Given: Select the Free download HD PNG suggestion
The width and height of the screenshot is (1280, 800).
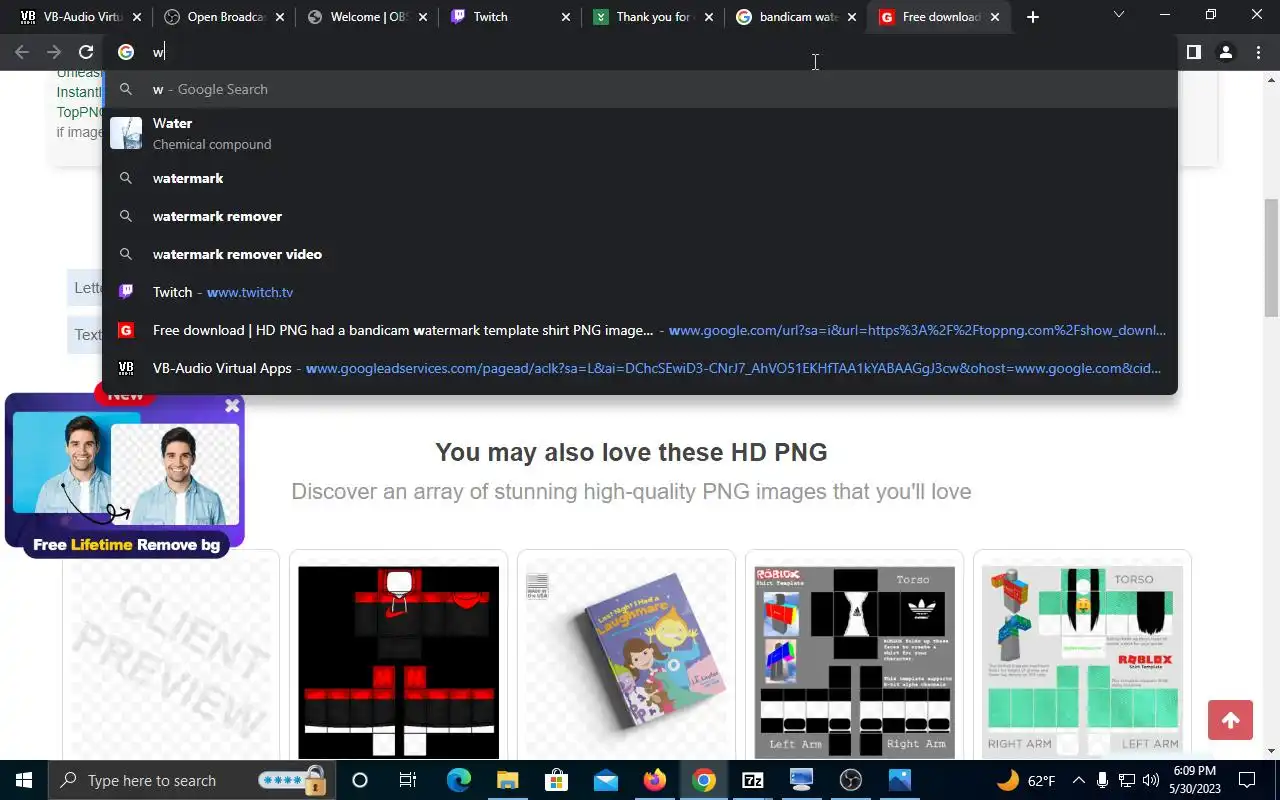Looking at the screenshot, I should coord(640,330).
